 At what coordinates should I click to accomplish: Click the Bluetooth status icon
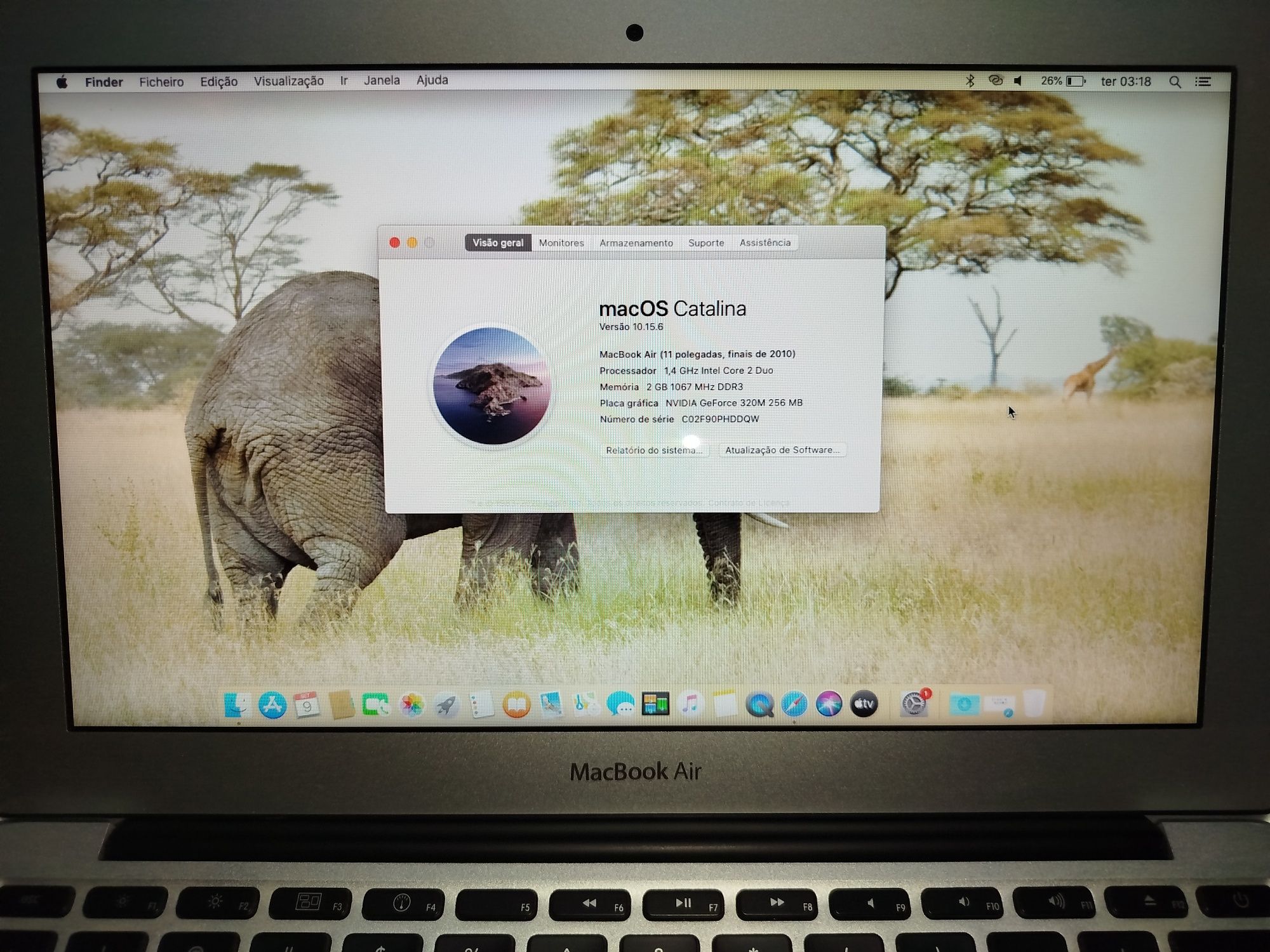tap(970, 81)
